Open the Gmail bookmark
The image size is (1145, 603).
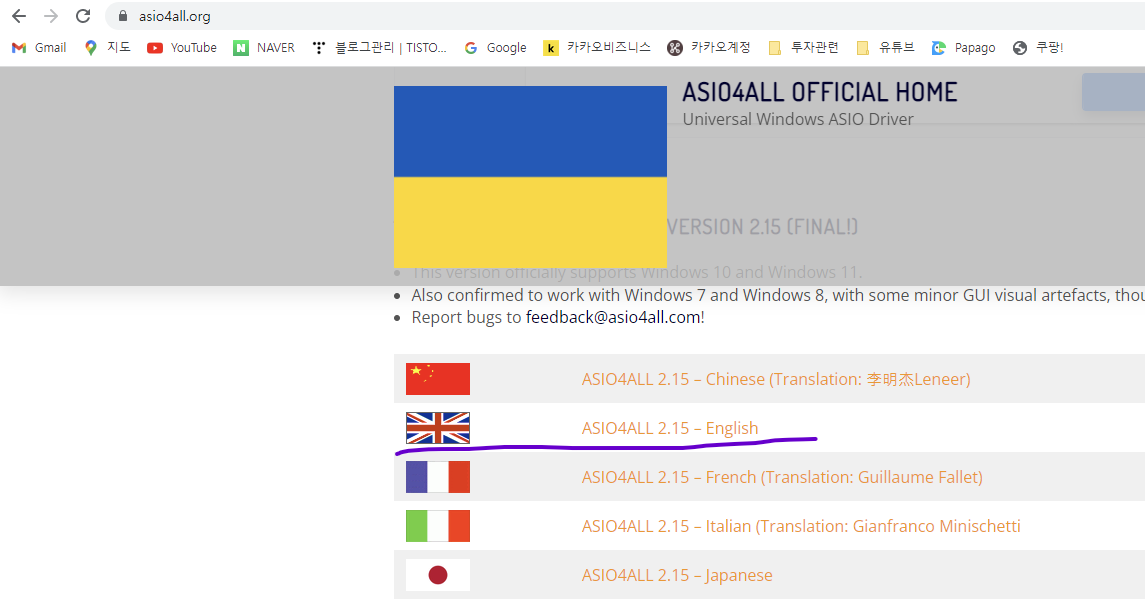coord(39,47)
